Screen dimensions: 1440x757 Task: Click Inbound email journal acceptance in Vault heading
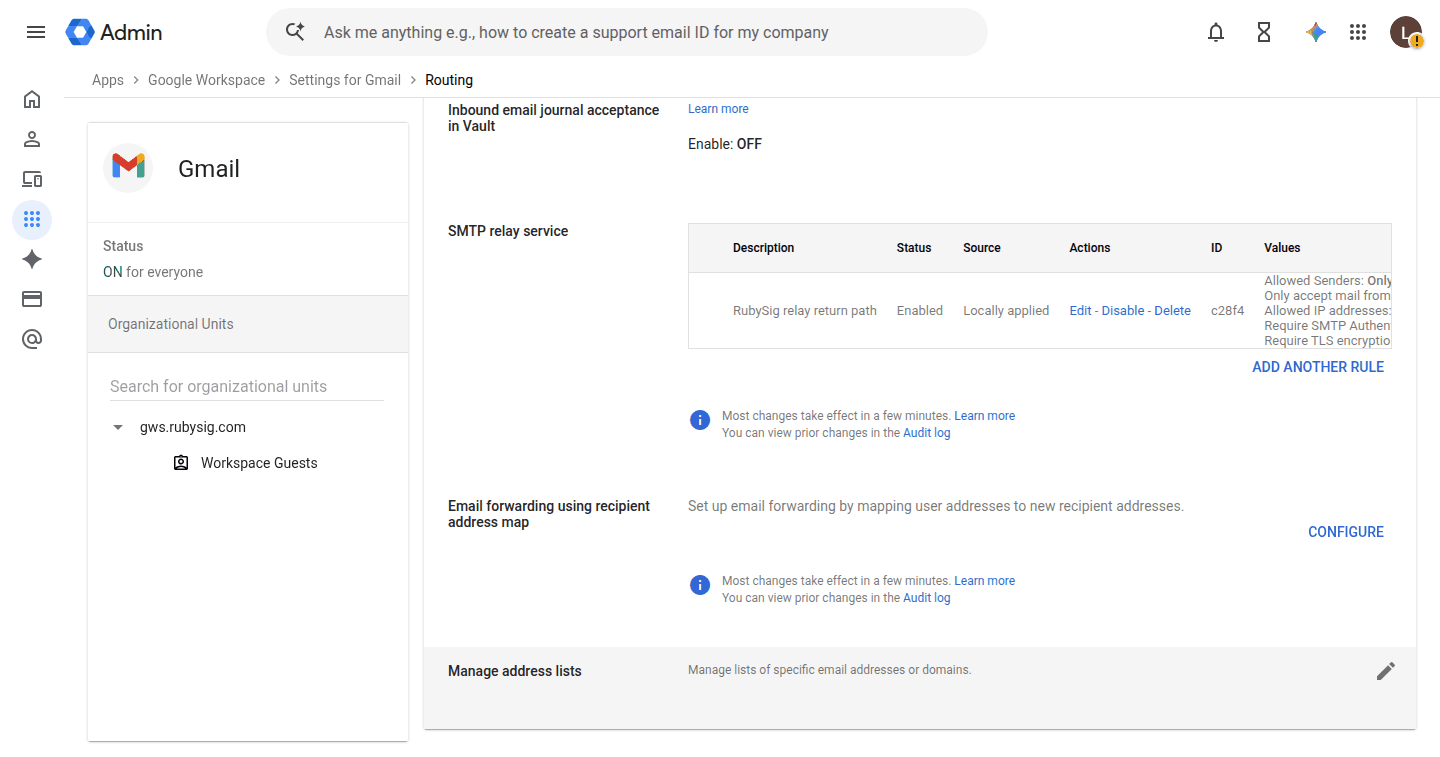(x=554, y=118)
